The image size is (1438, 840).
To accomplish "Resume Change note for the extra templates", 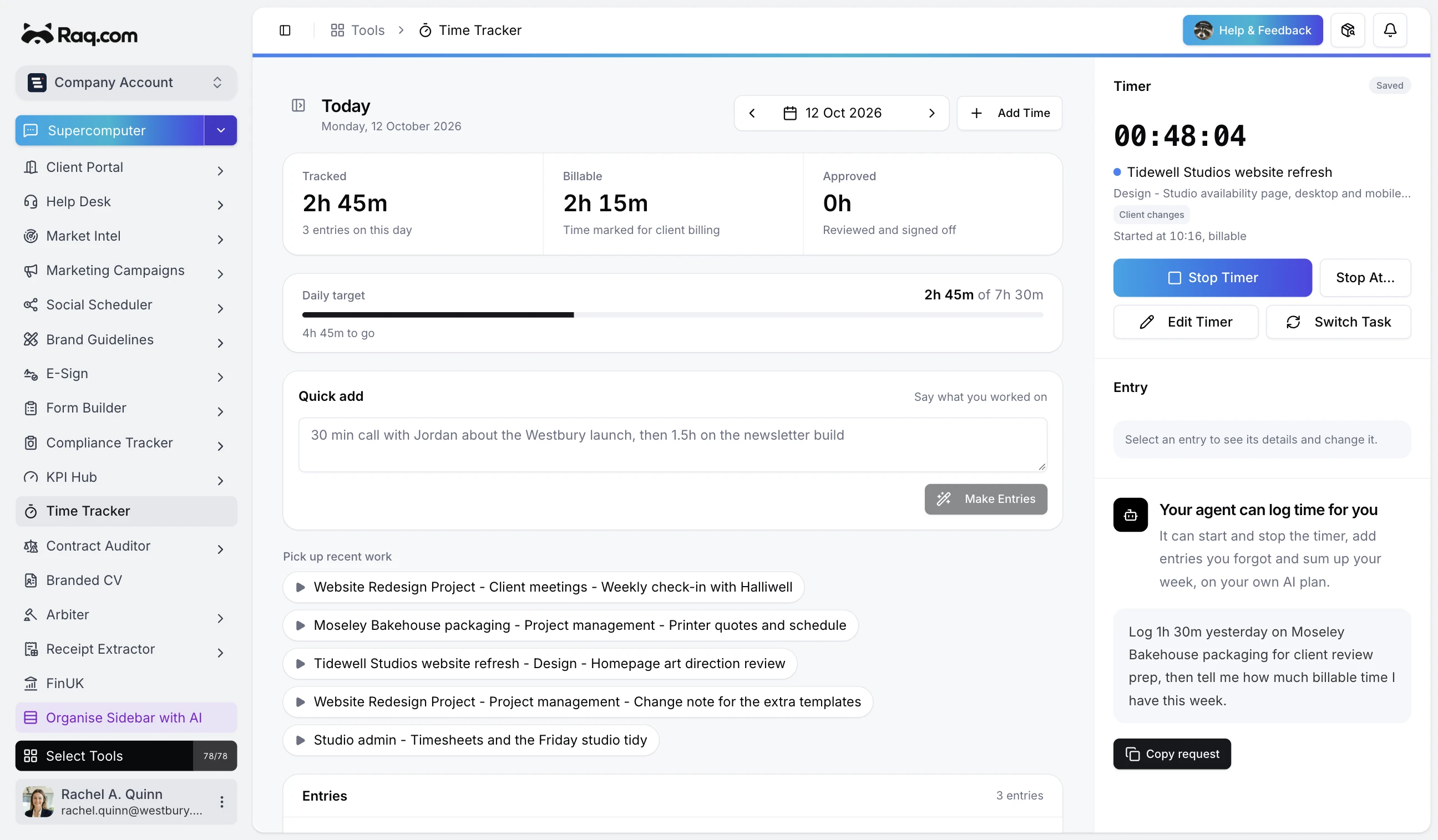I will click(x=578, y=701).
